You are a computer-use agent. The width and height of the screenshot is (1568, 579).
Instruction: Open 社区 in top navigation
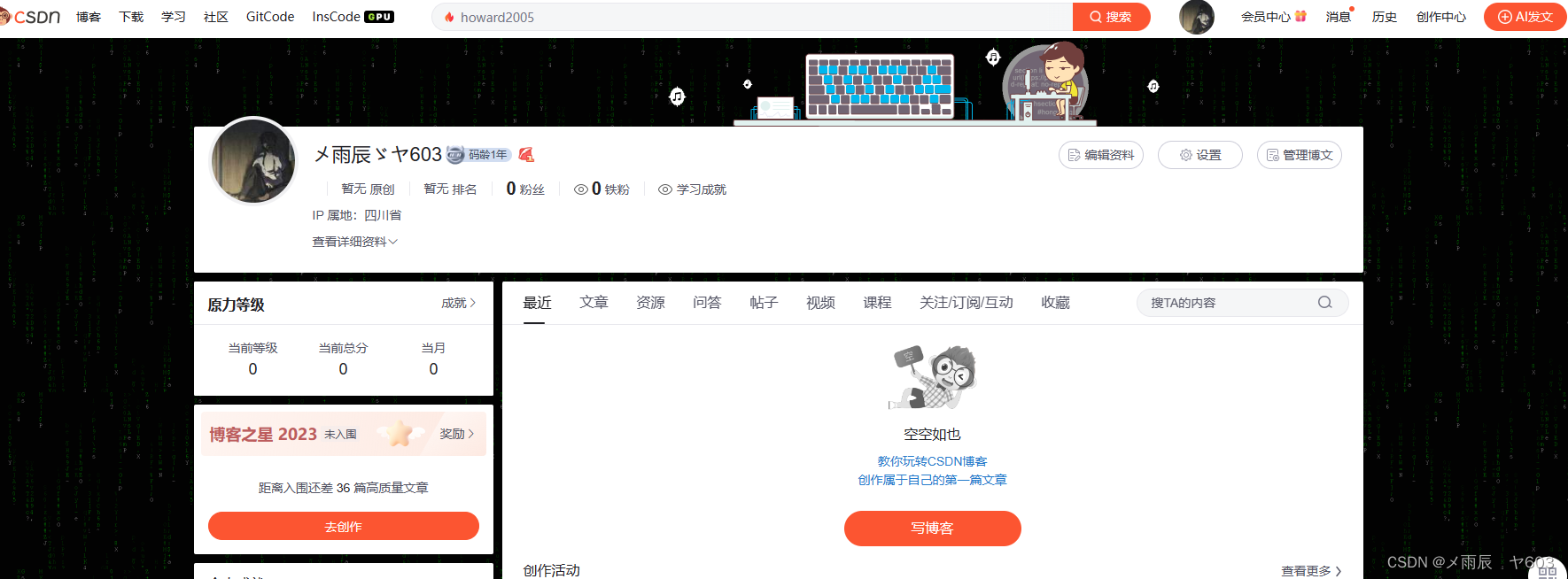click(216, 17)
